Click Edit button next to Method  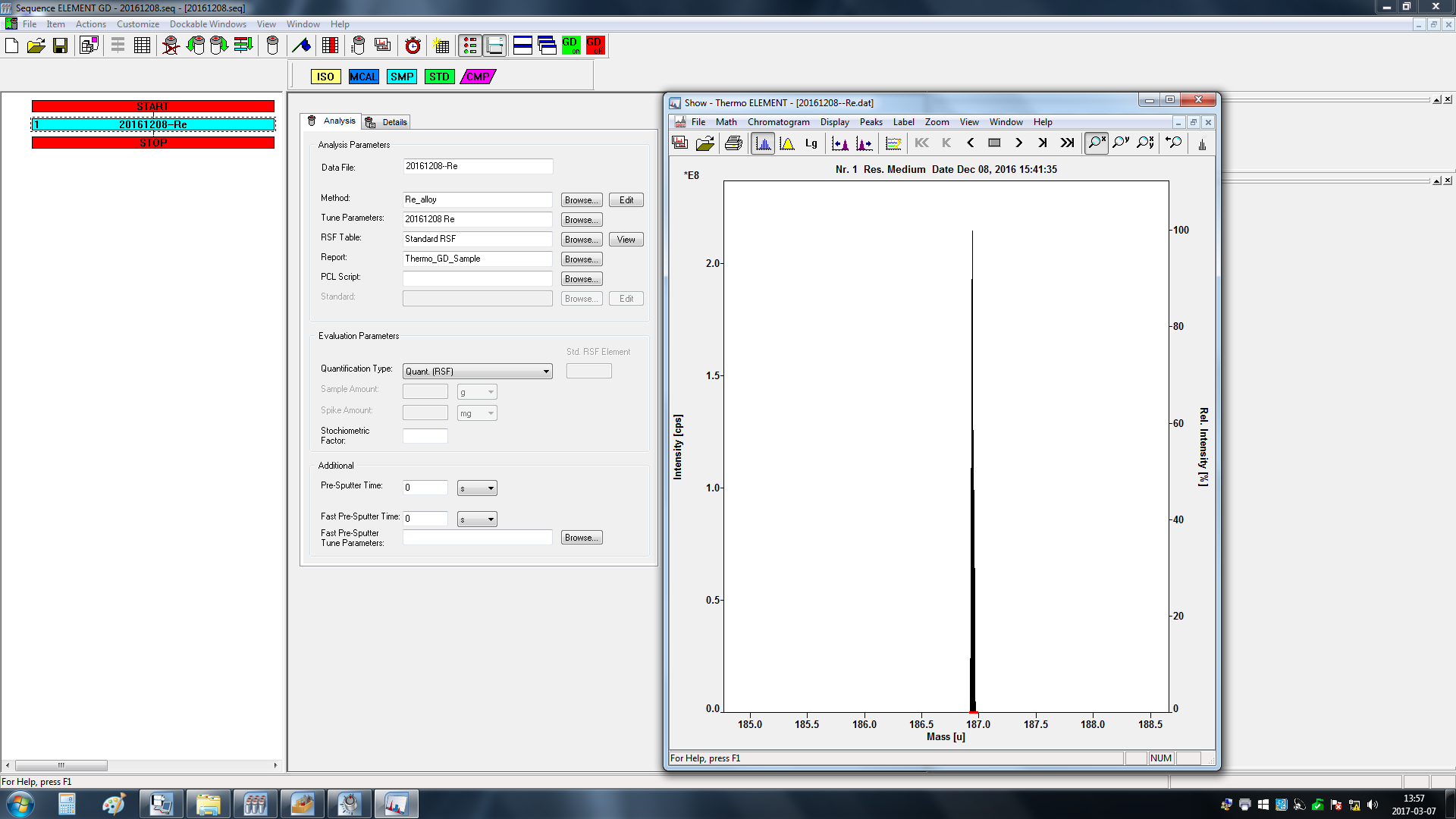626,200
